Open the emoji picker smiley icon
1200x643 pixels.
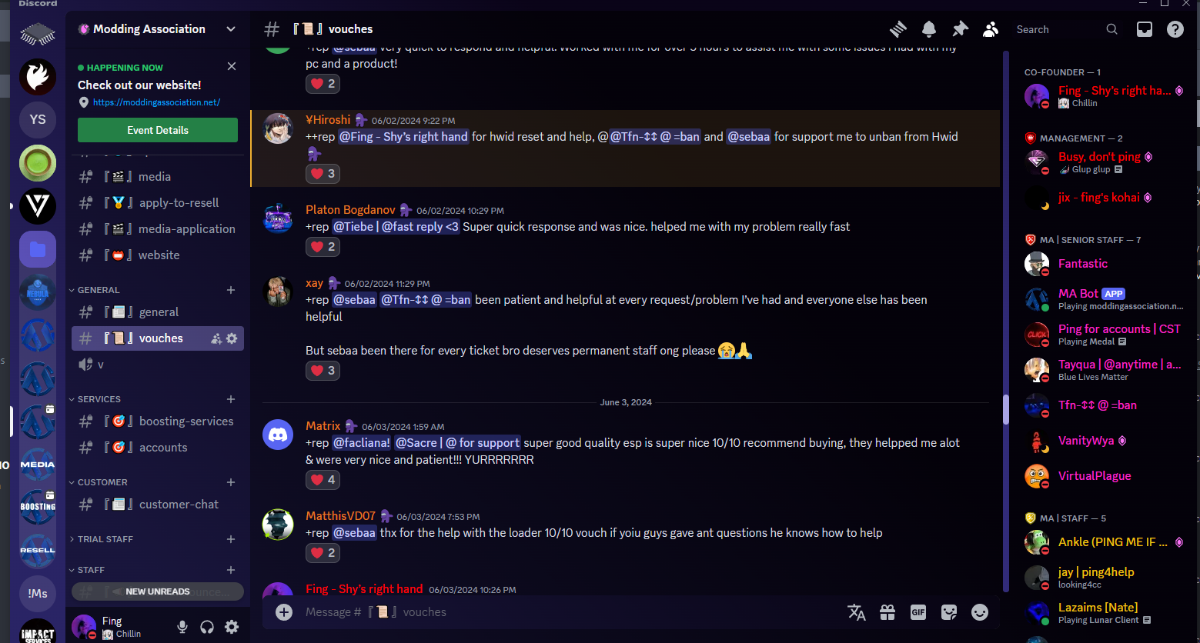(980, 612)
